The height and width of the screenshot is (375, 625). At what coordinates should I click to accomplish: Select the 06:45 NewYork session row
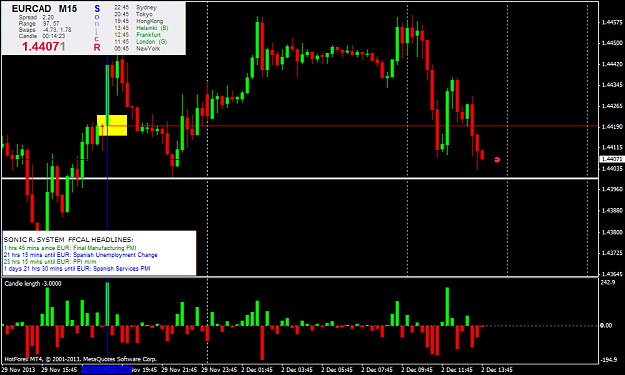click(x=137, y=49)
